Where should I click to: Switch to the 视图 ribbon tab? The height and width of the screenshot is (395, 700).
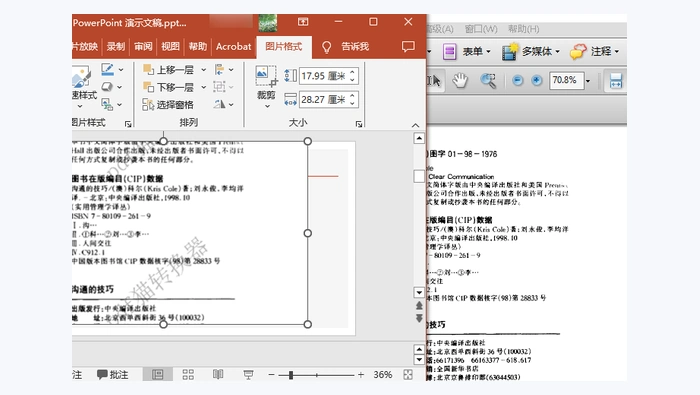click(170, 46)
